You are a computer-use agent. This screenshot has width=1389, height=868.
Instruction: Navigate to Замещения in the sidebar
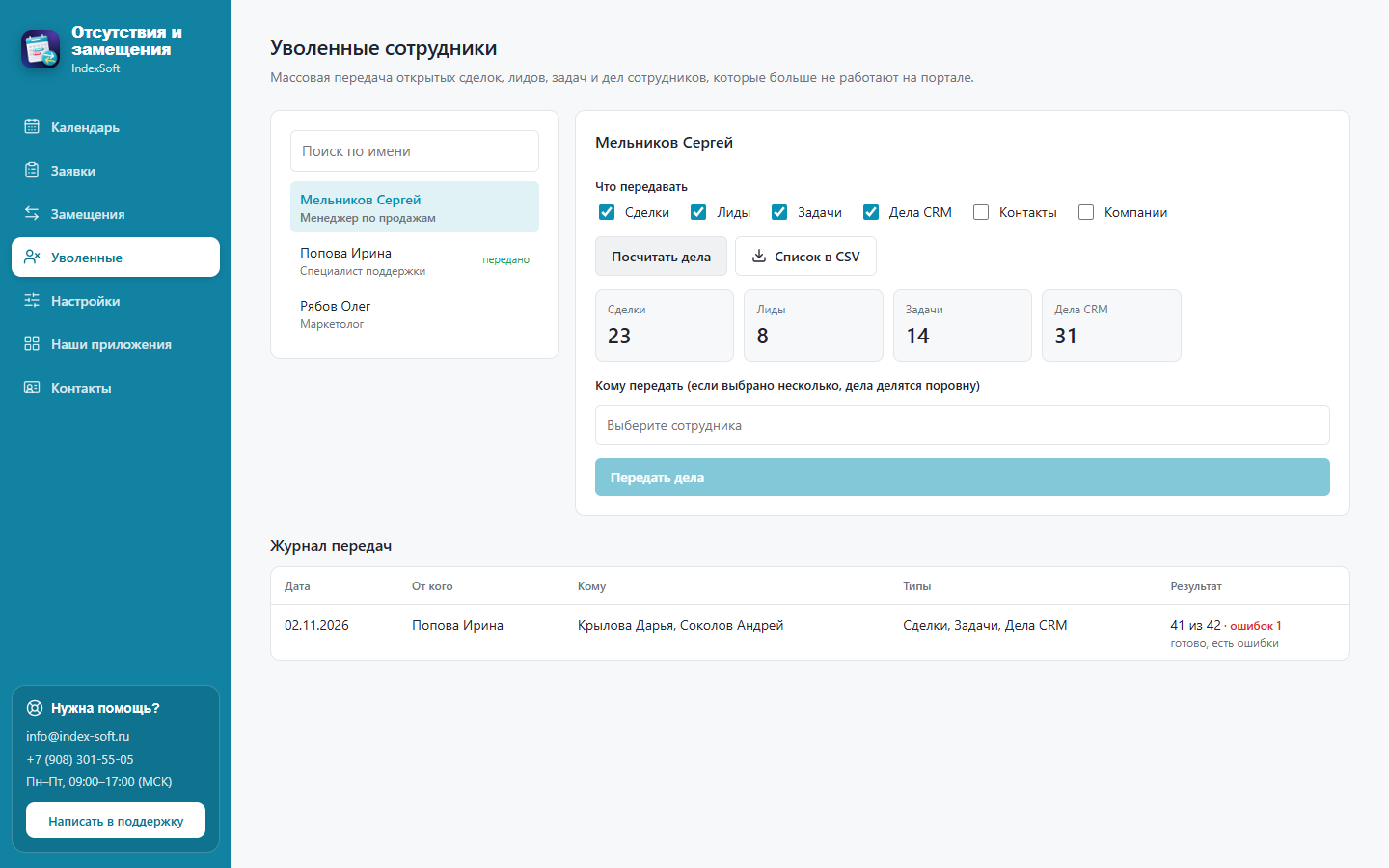point(116,214)
